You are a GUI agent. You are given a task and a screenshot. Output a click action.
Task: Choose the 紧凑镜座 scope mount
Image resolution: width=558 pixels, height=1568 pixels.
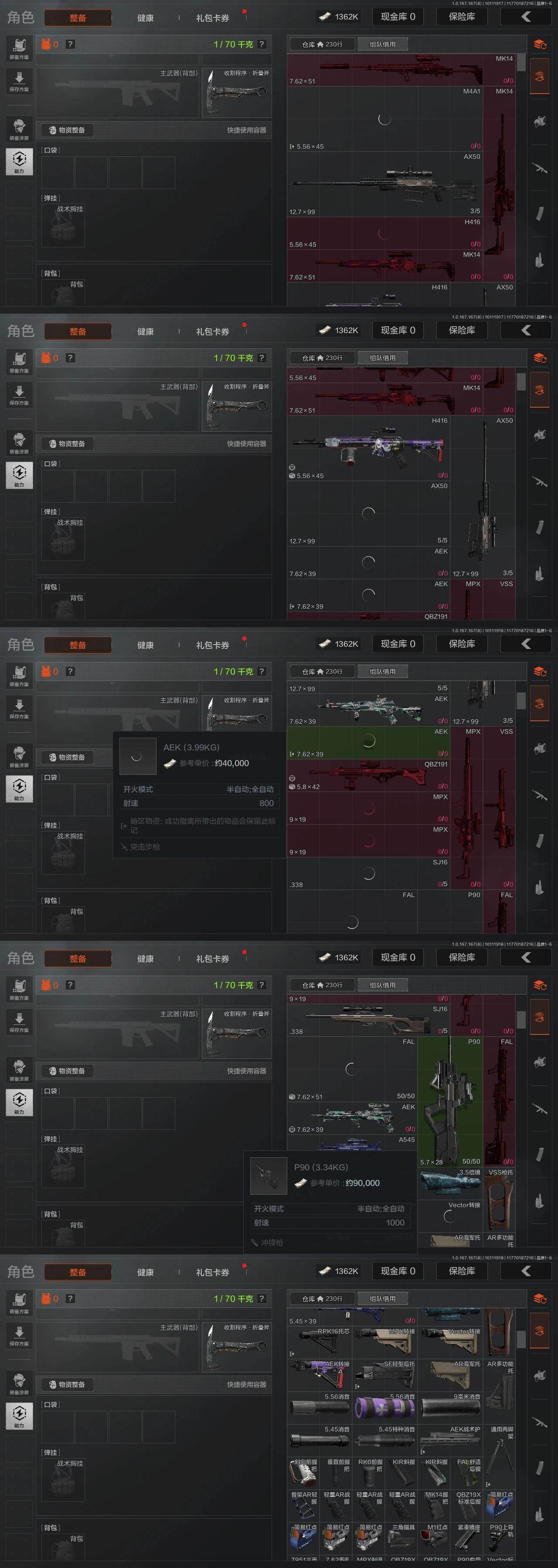coord(467,1539)
